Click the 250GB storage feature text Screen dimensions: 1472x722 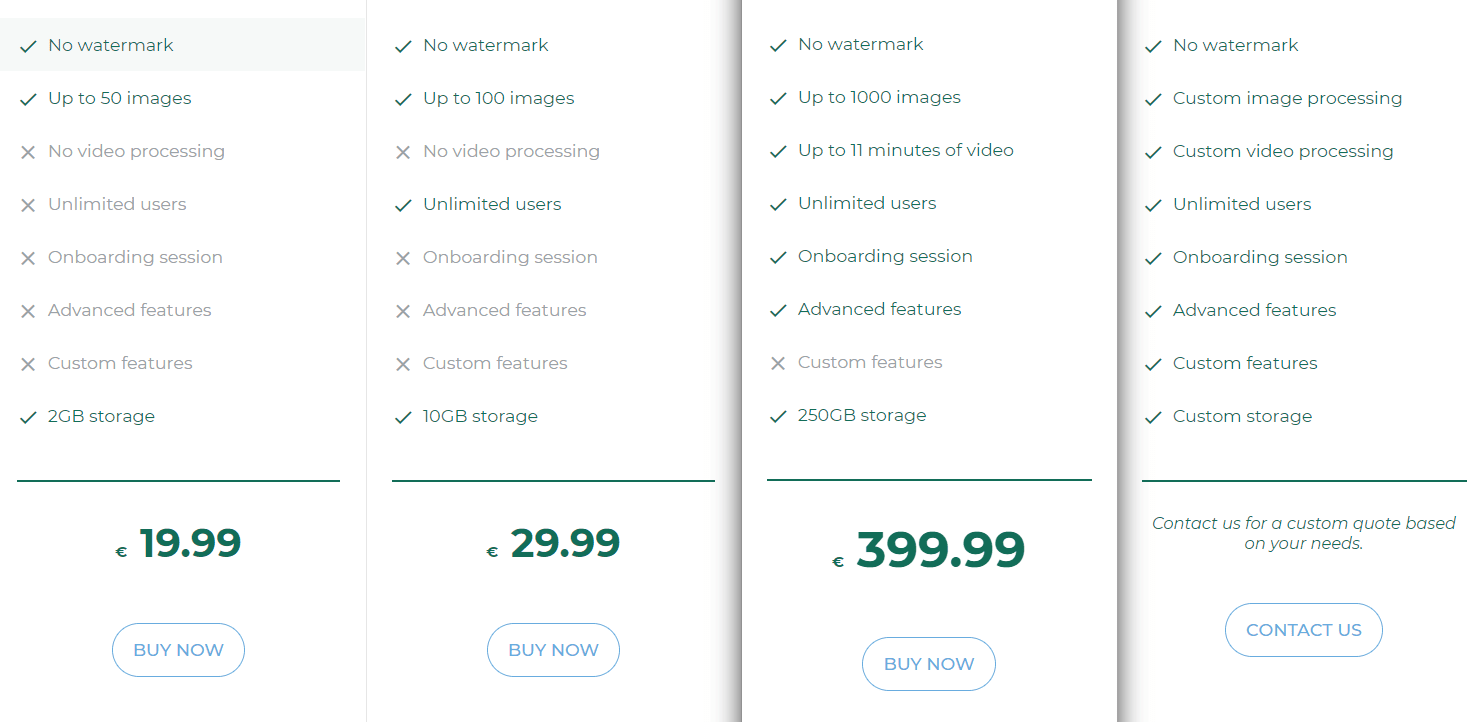pos(861,415)
